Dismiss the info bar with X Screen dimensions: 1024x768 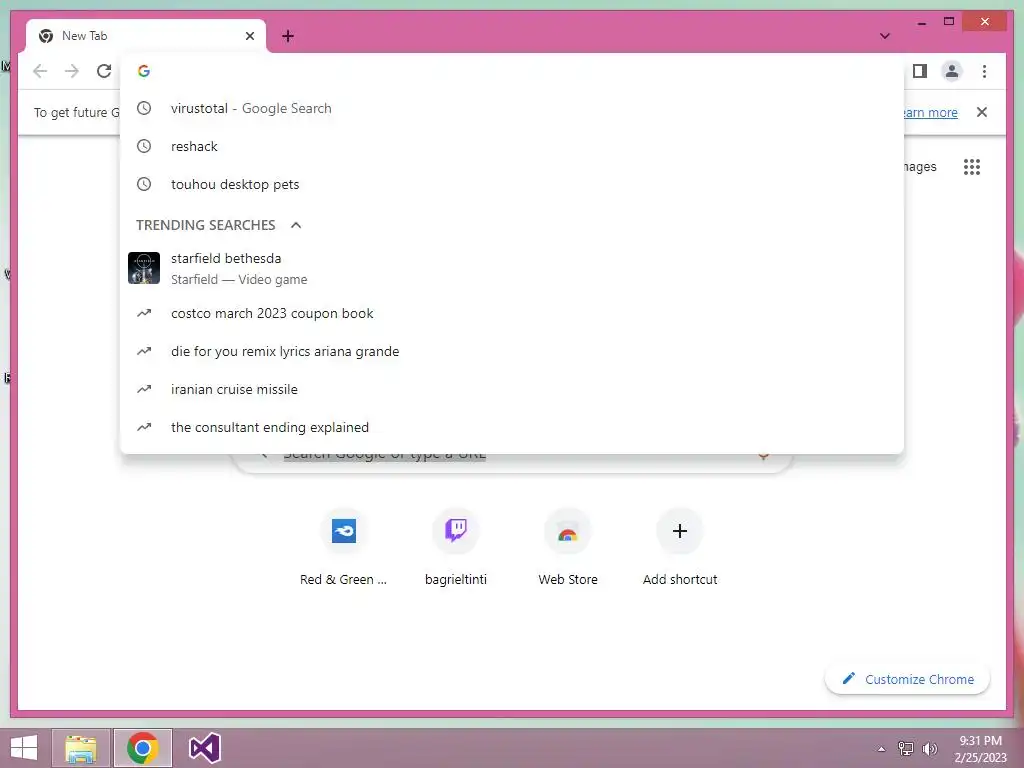pyautogui.click(x=982, y=112)
